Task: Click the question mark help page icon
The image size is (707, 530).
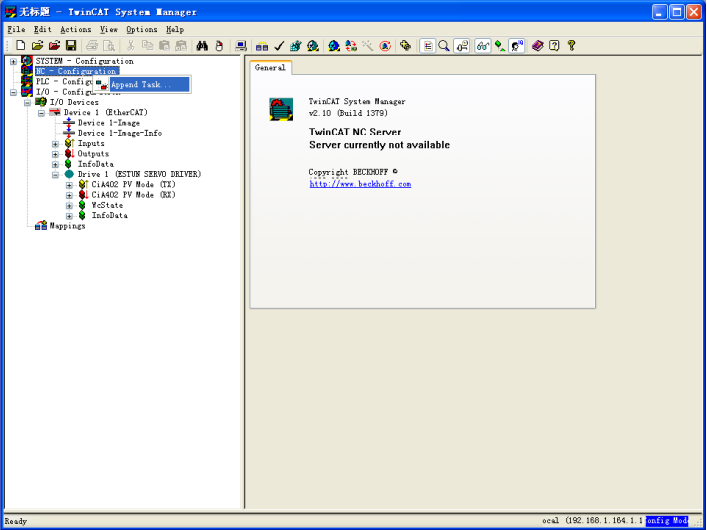Action: (554, 46)
